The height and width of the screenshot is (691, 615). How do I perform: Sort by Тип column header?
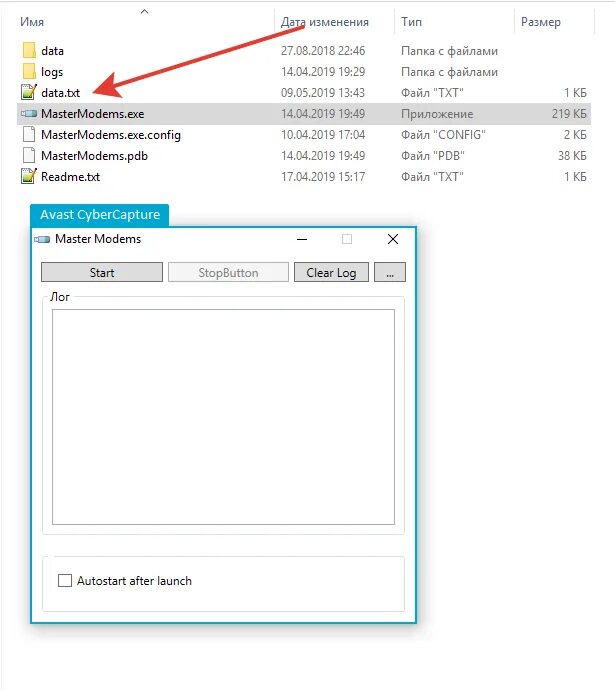coord(411,22)
